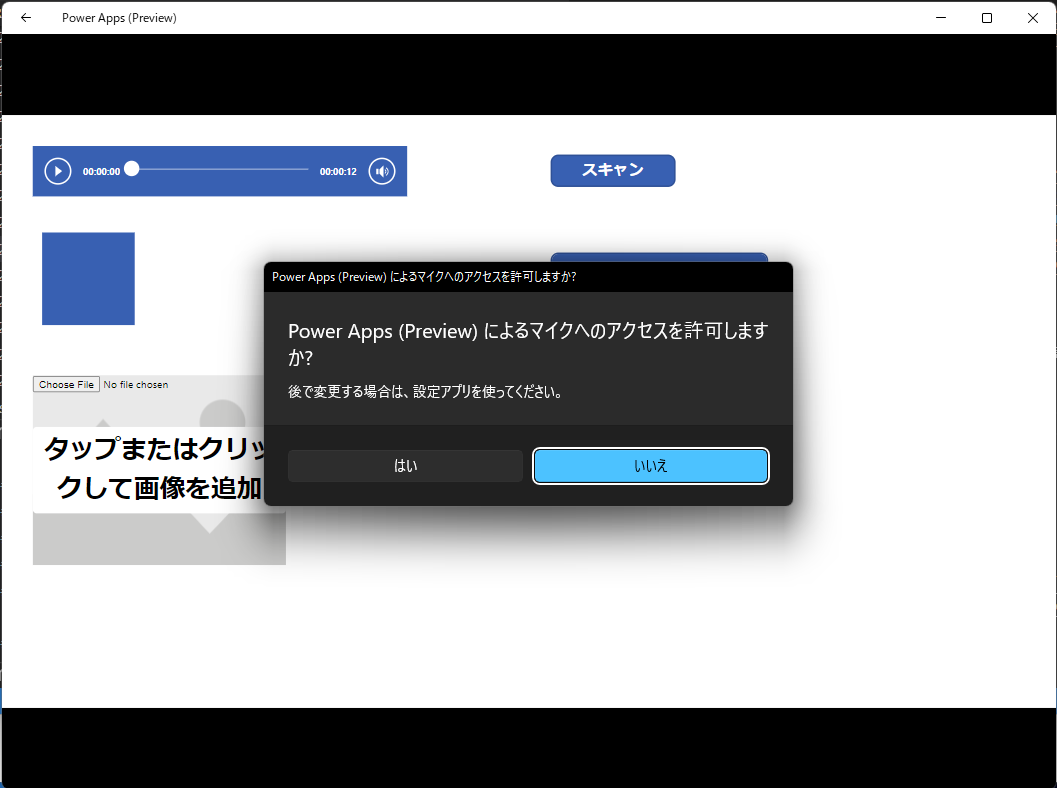Click the audio seek slider handle
Image resolution: width=1057 pixels, height=788 pixels.
[x=132, y=169]
